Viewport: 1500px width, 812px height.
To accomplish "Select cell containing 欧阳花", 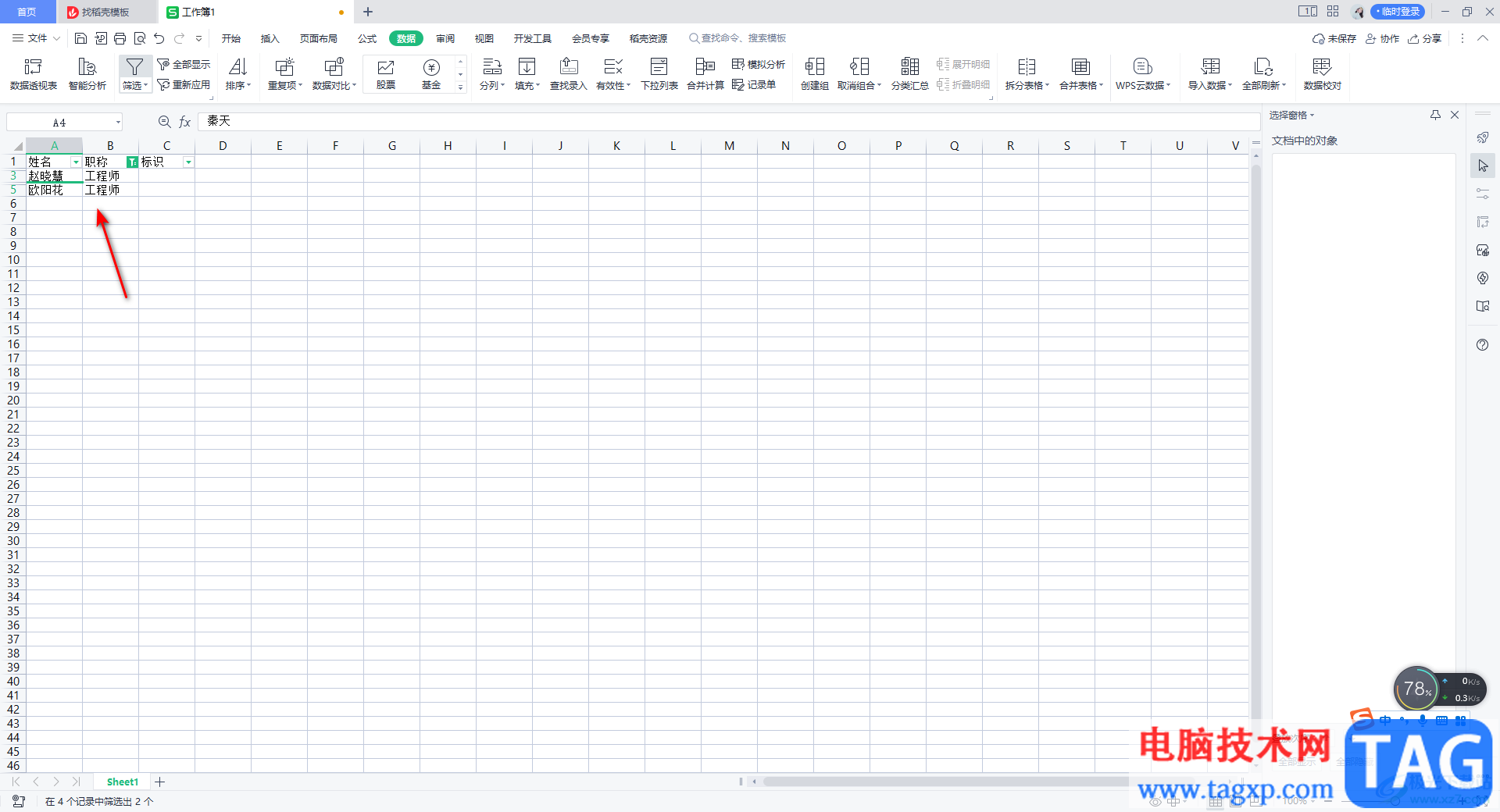I will point(54,190).
